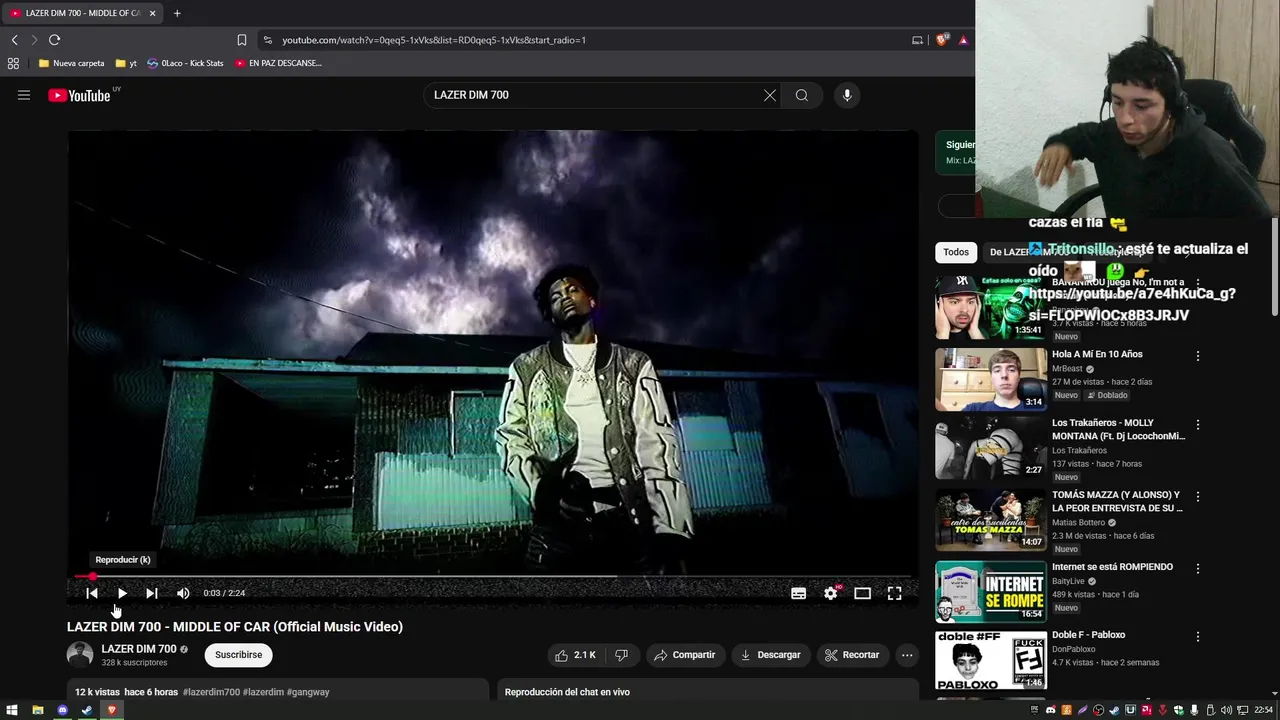
Task: Open the Windows Start menu
Action: coord(12,710)
